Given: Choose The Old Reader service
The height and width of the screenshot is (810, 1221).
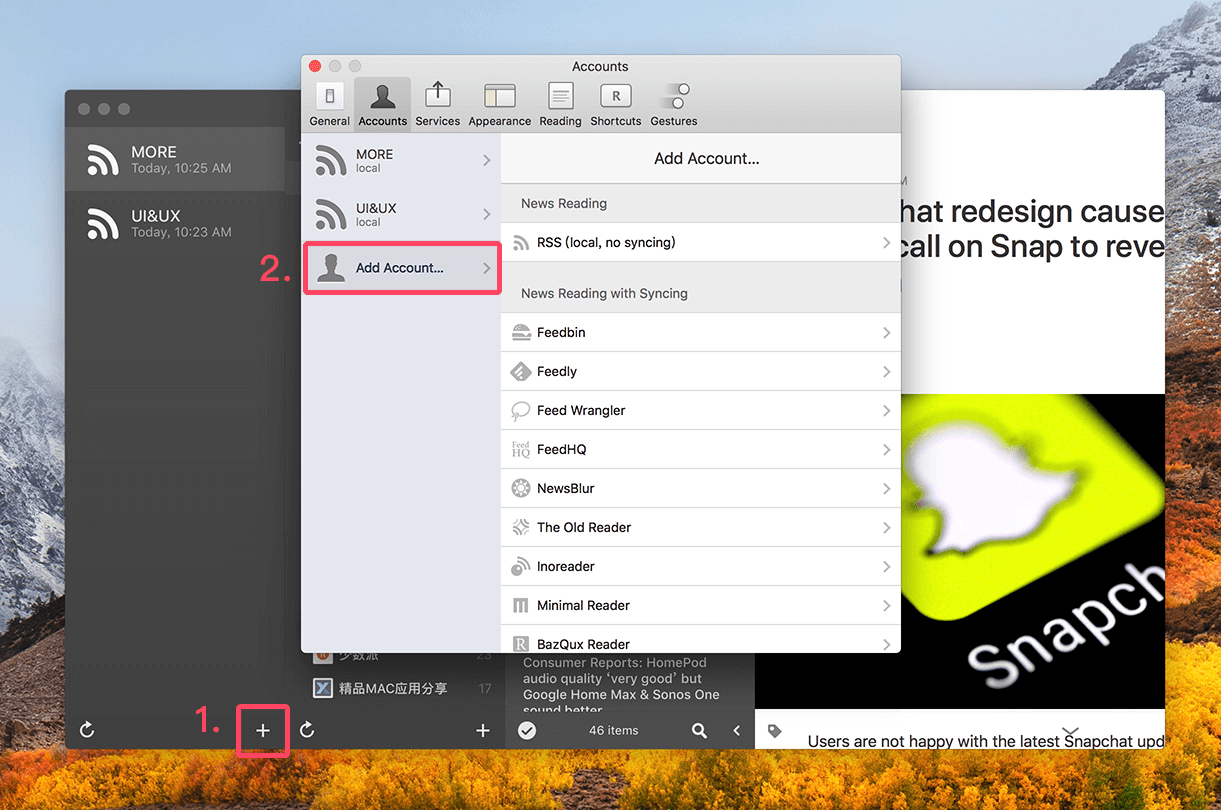Looking at the screenshot, I should 701,527.
